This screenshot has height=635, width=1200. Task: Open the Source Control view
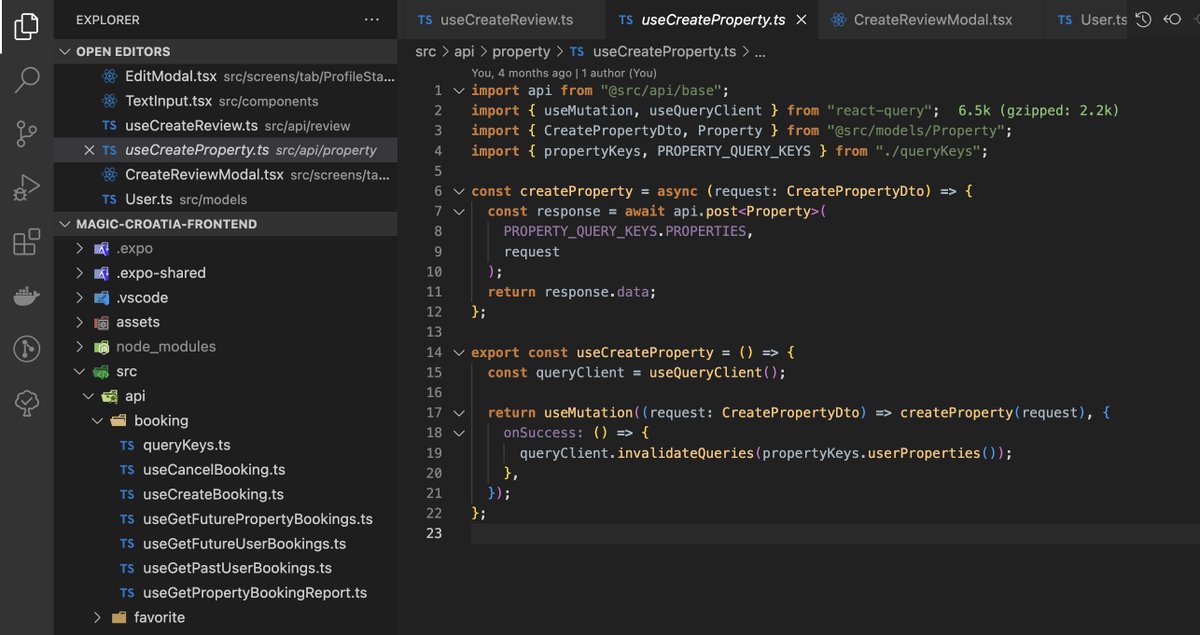pos(27,135)
